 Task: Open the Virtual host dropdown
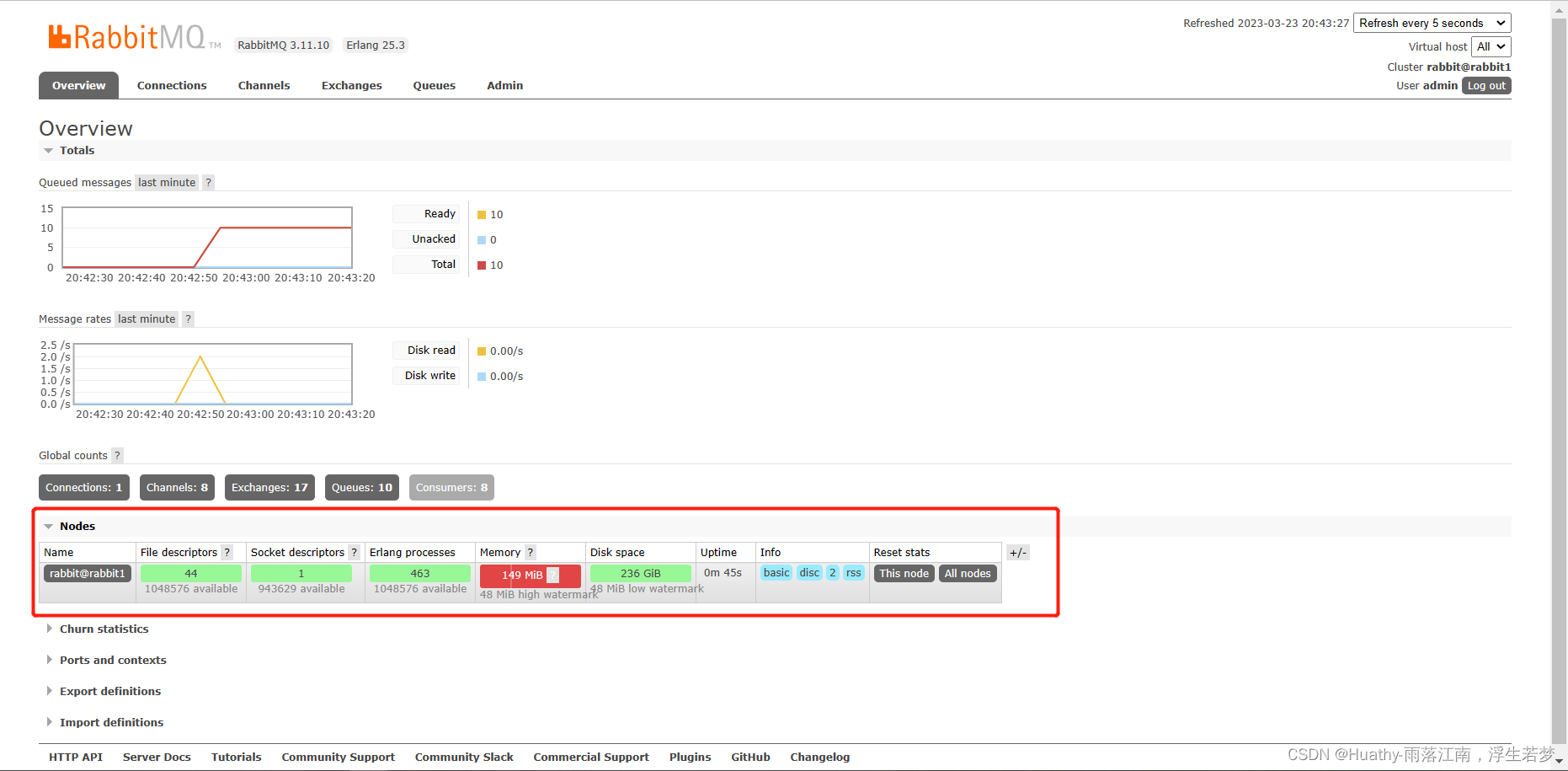pos(1491,47)
